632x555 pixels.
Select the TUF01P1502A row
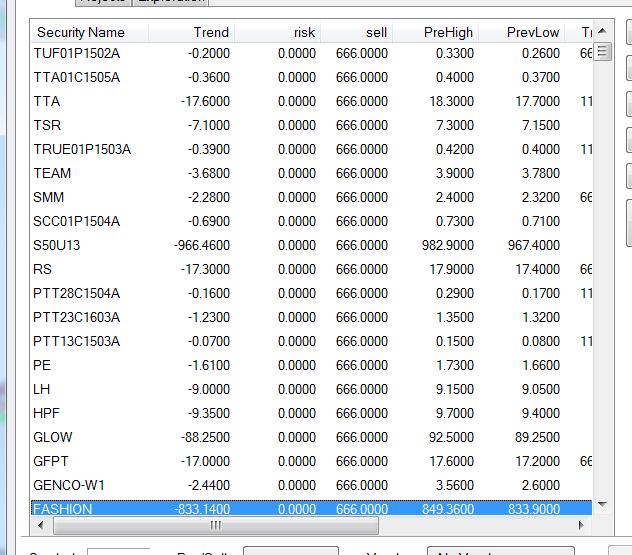pyautogui.click(x=311, y=53)
